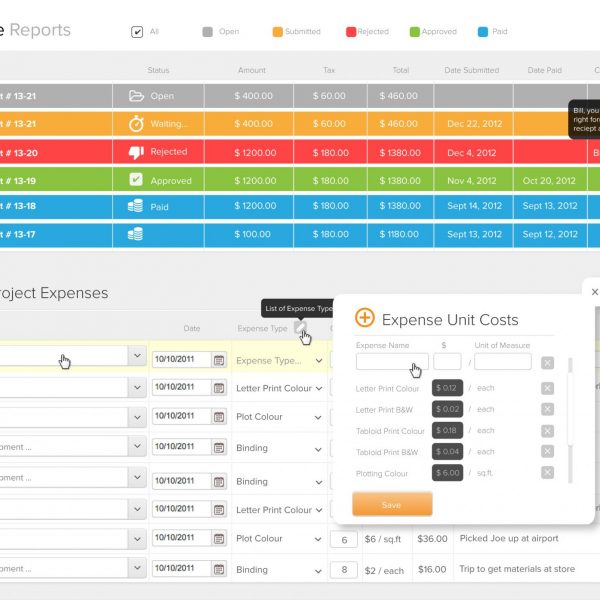Toggle the Submitted status filter
600x600 pixels.
278,31
